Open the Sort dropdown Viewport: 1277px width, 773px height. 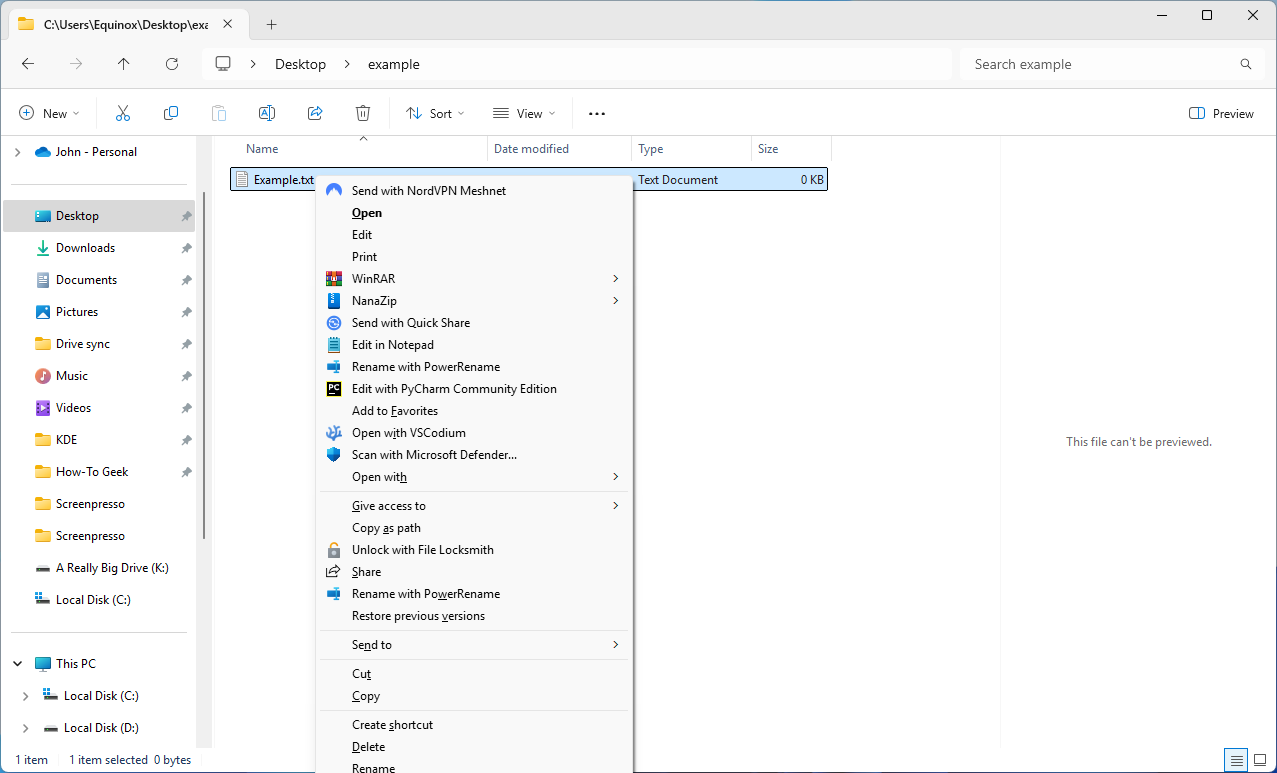pos(435,114)
